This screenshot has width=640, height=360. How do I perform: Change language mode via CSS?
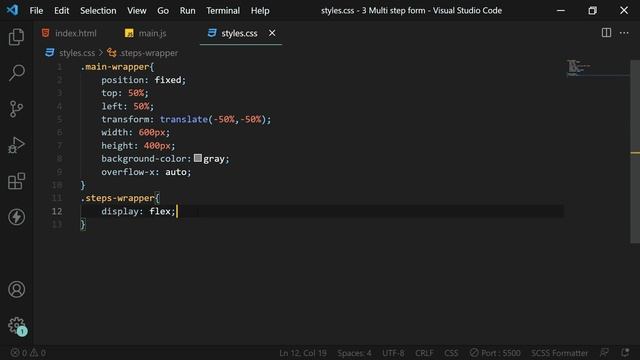451,353
